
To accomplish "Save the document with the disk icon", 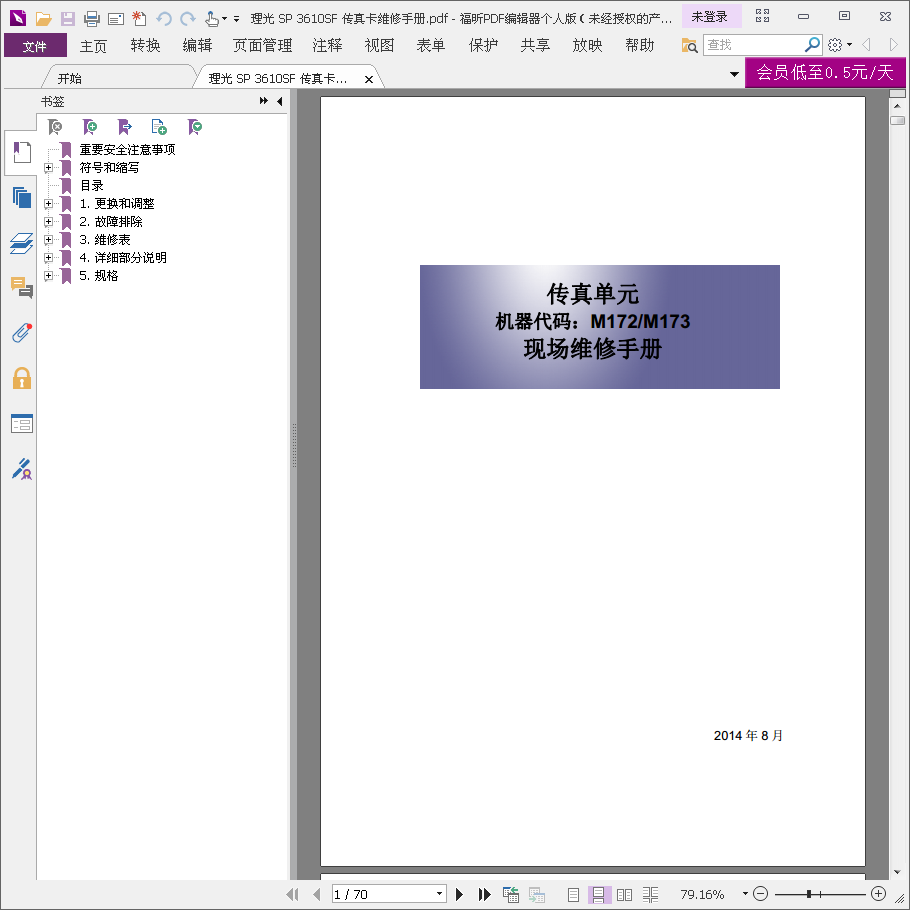I will pyautogui.click(x=68, y=19).
